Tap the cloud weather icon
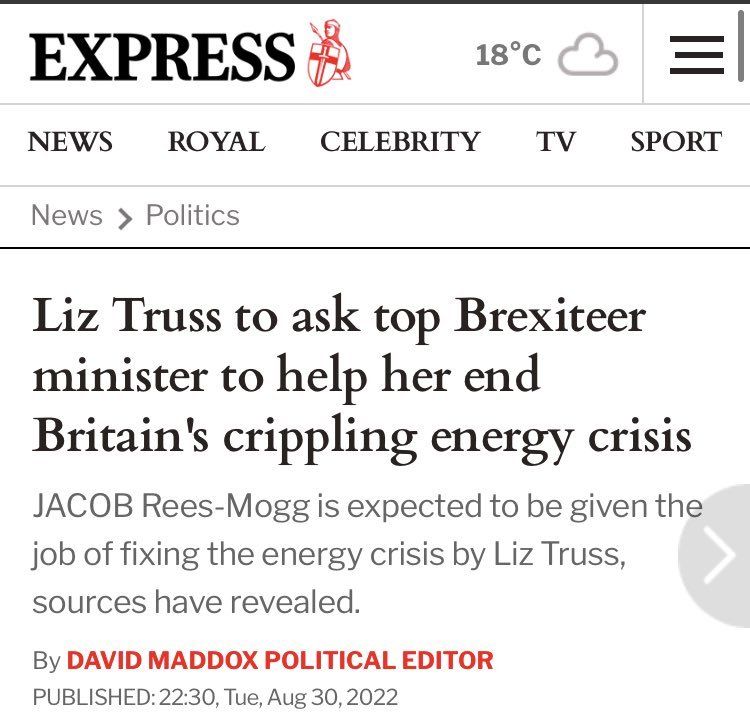Screen dimensions: 750x717 pyautogui.click(x=588, y=55)
